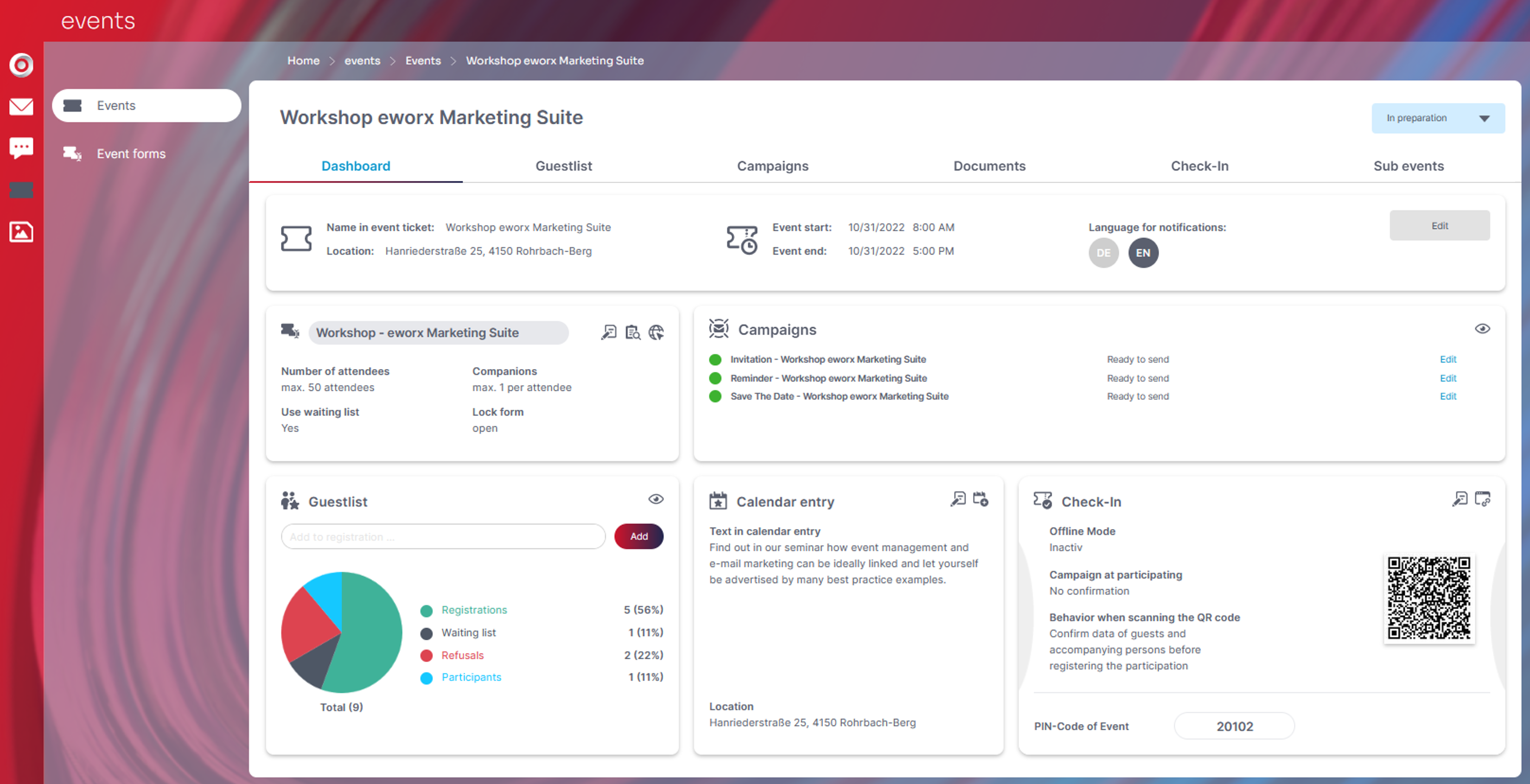Click the wrench settings icon in Check-In card
This screenshot has width=1530, height=784.
point(1460,499)
